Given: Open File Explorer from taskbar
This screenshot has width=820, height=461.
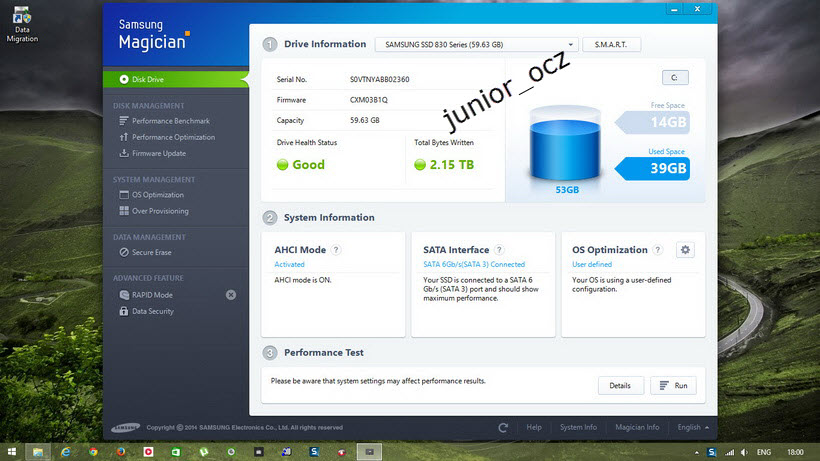Looking at the screenshot, I should click(38, 452).
